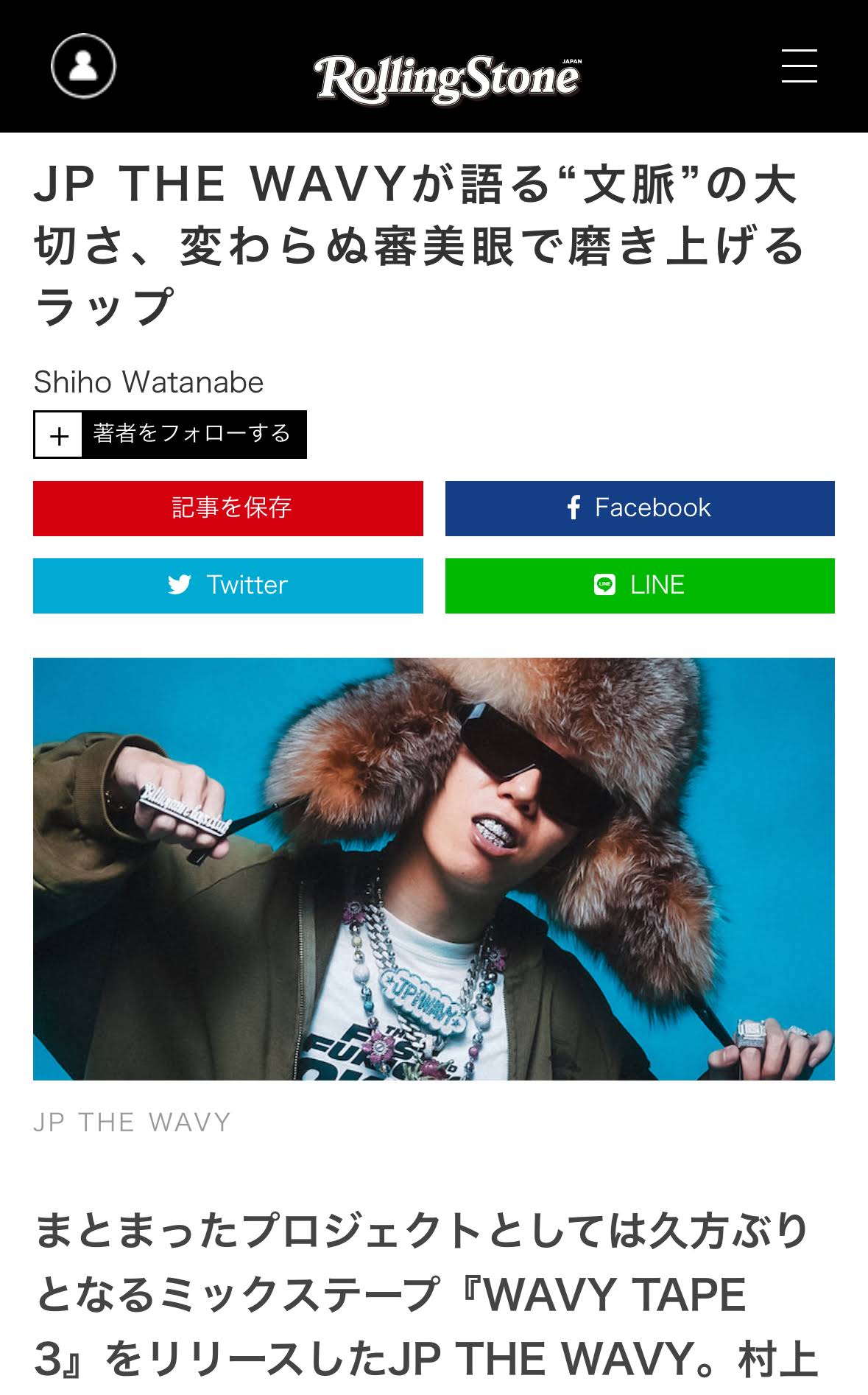
Task: Share the article via LINE
Action: (x=640, y=586)
